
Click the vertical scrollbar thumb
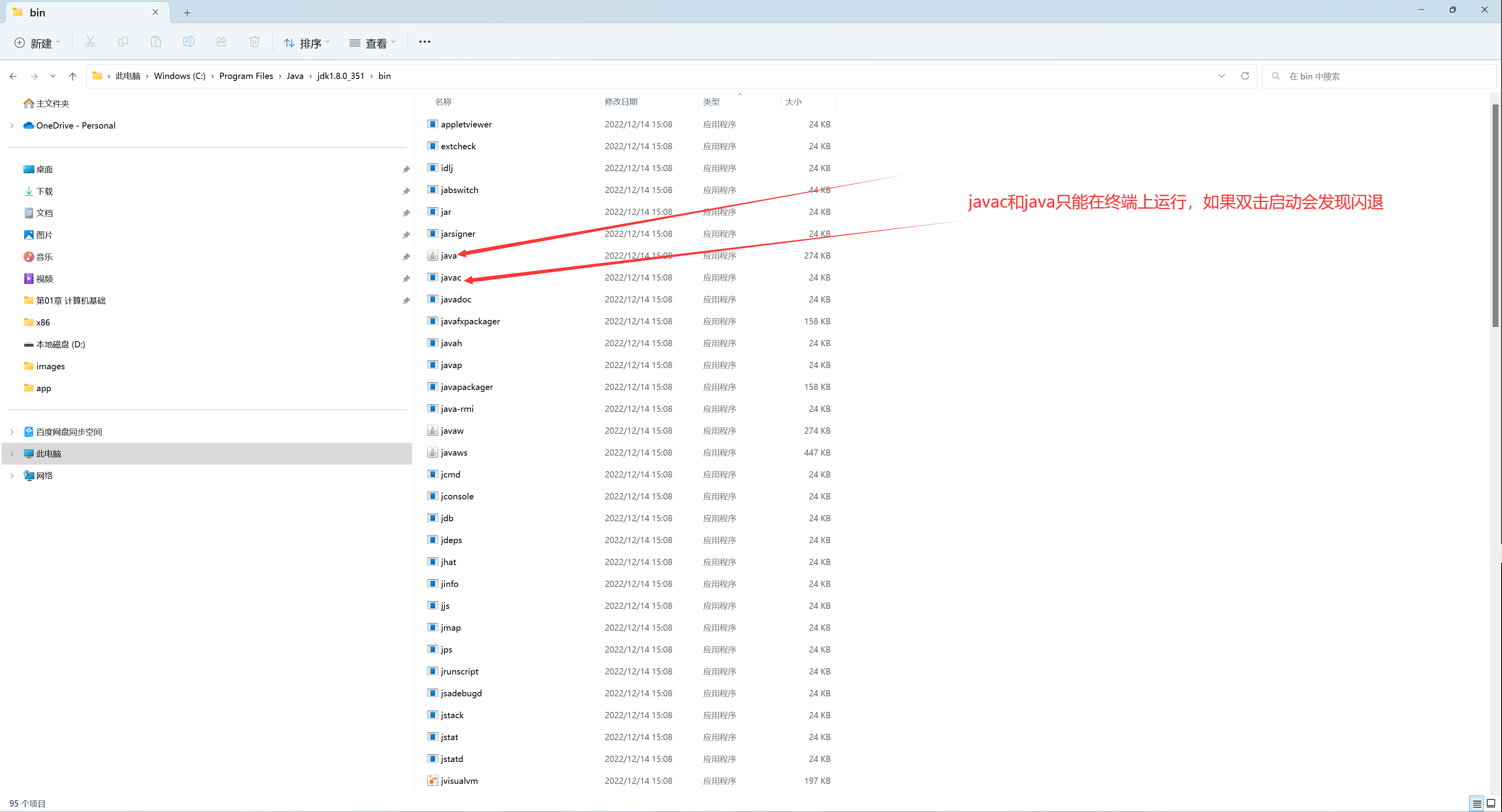point(1496,216)
